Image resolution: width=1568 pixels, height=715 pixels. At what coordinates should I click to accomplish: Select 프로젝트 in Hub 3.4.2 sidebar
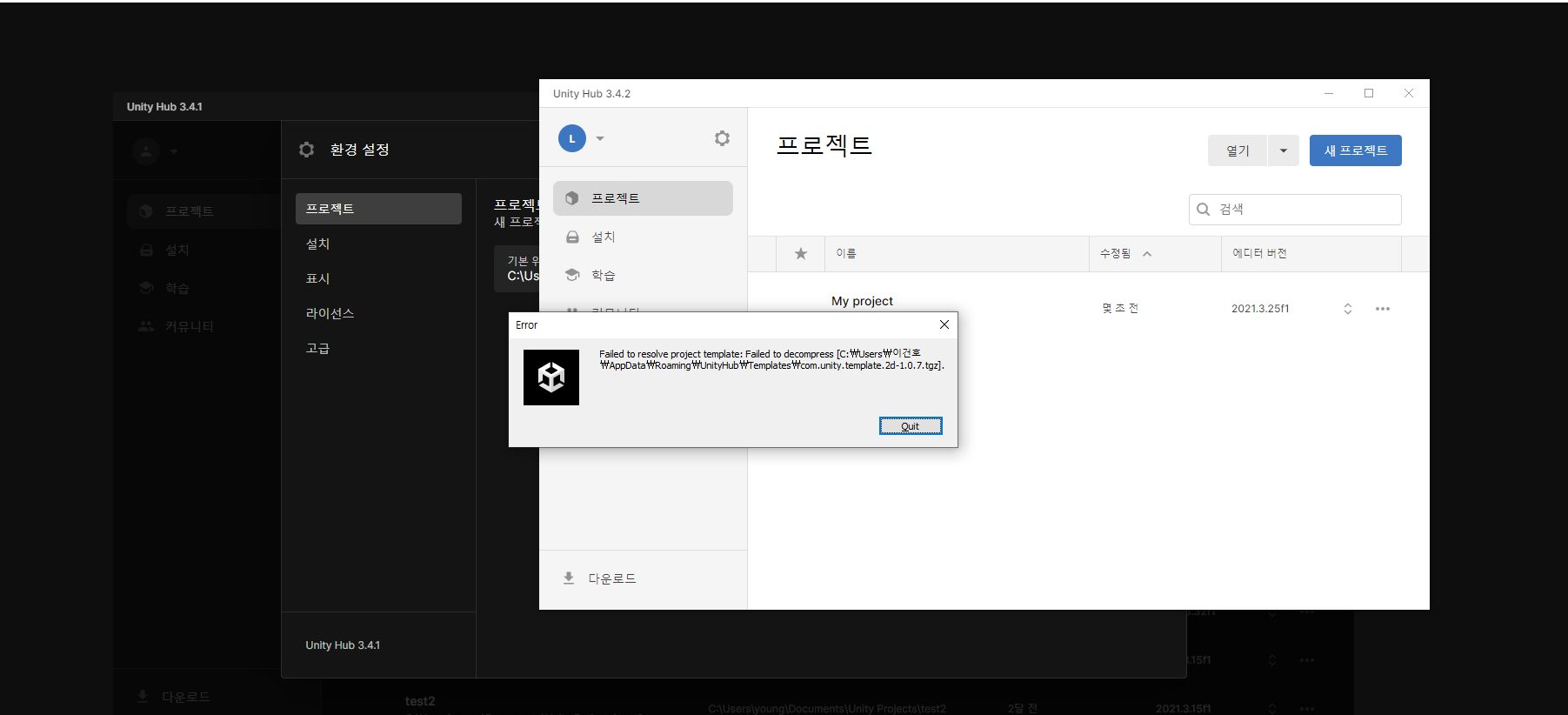[x=643, y=198]
